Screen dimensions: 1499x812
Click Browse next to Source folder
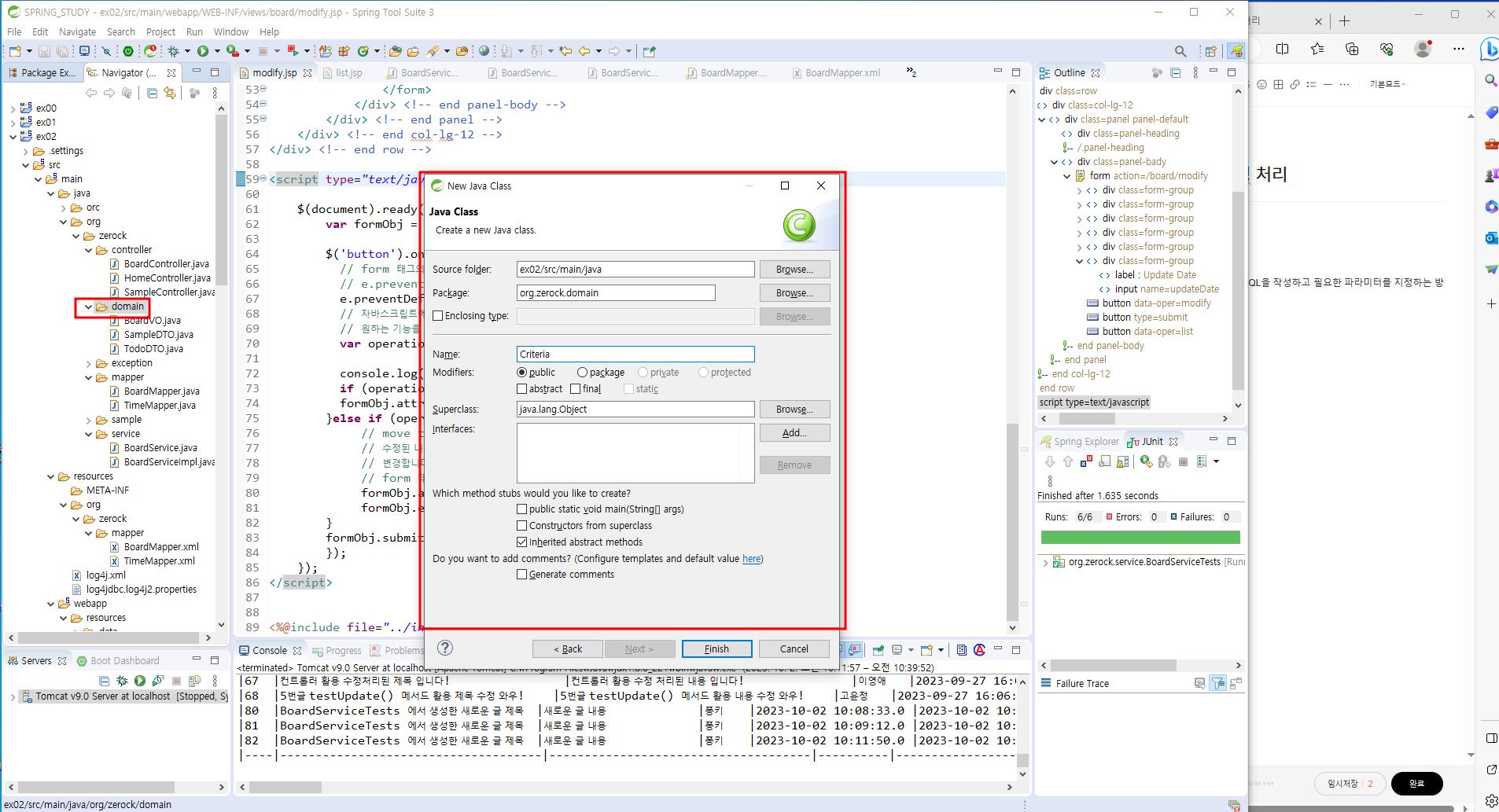(794, 269)
